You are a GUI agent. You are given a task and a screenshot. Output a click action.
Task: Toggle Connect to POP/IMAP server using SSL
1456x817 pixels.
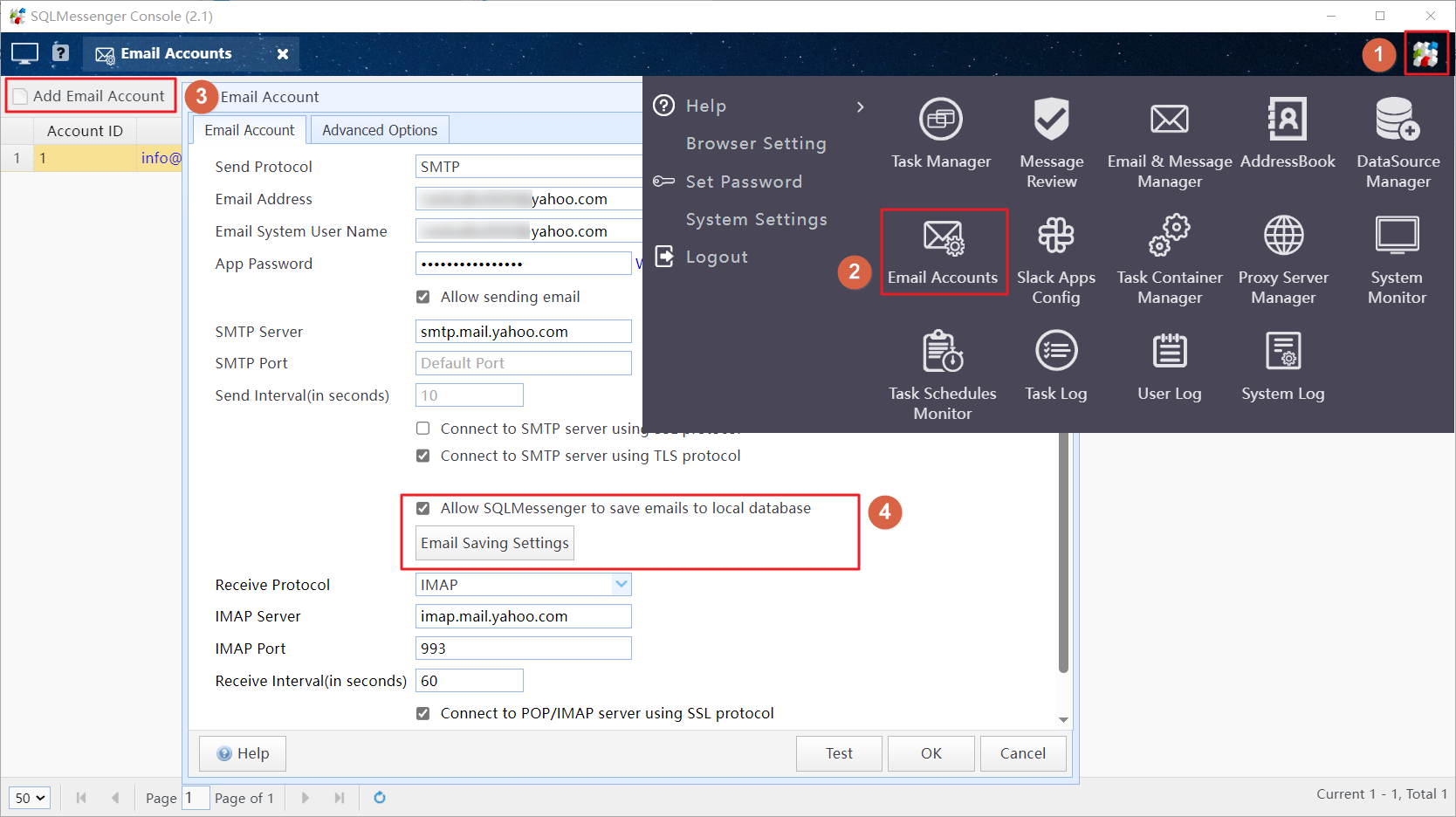tap(423, 713)
